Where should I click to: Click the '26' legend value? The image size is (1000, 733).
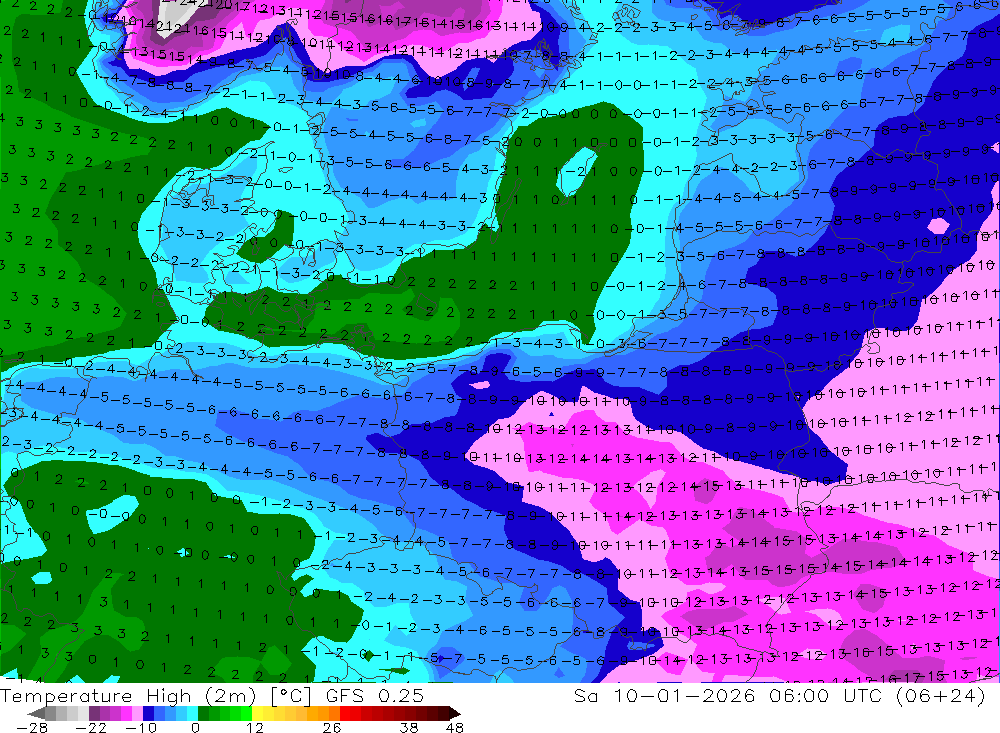point(332,727)
